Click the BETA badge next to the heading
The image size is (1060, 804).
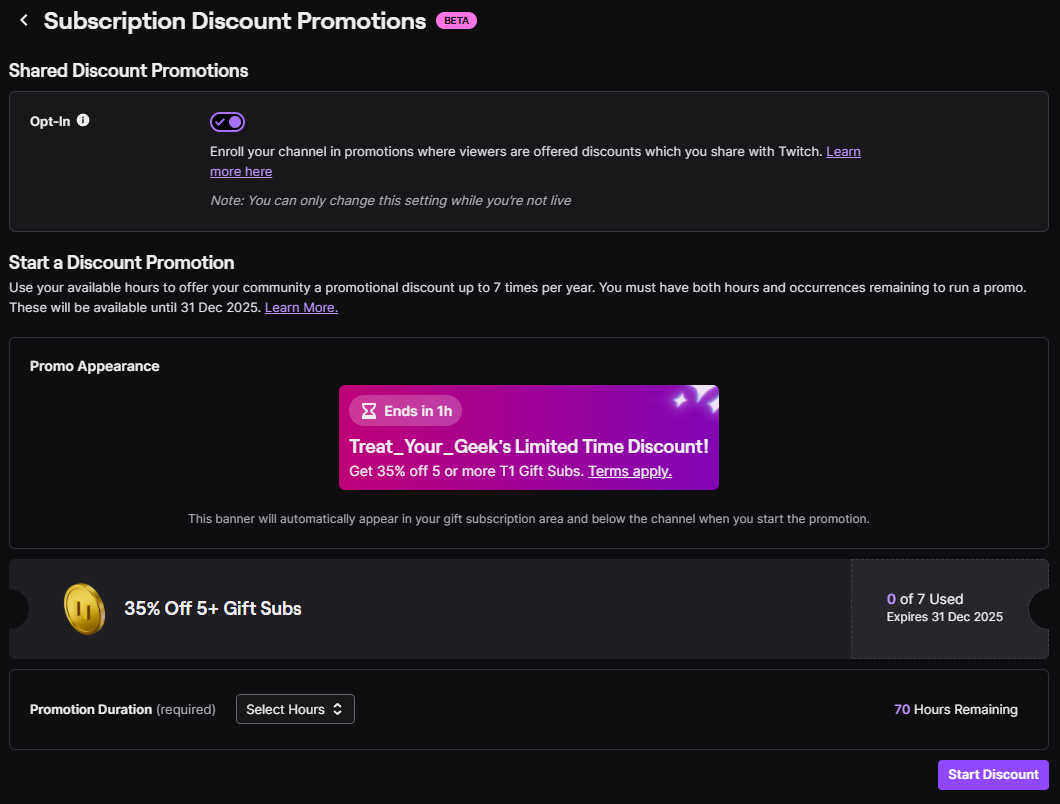(x=456, y=20)
